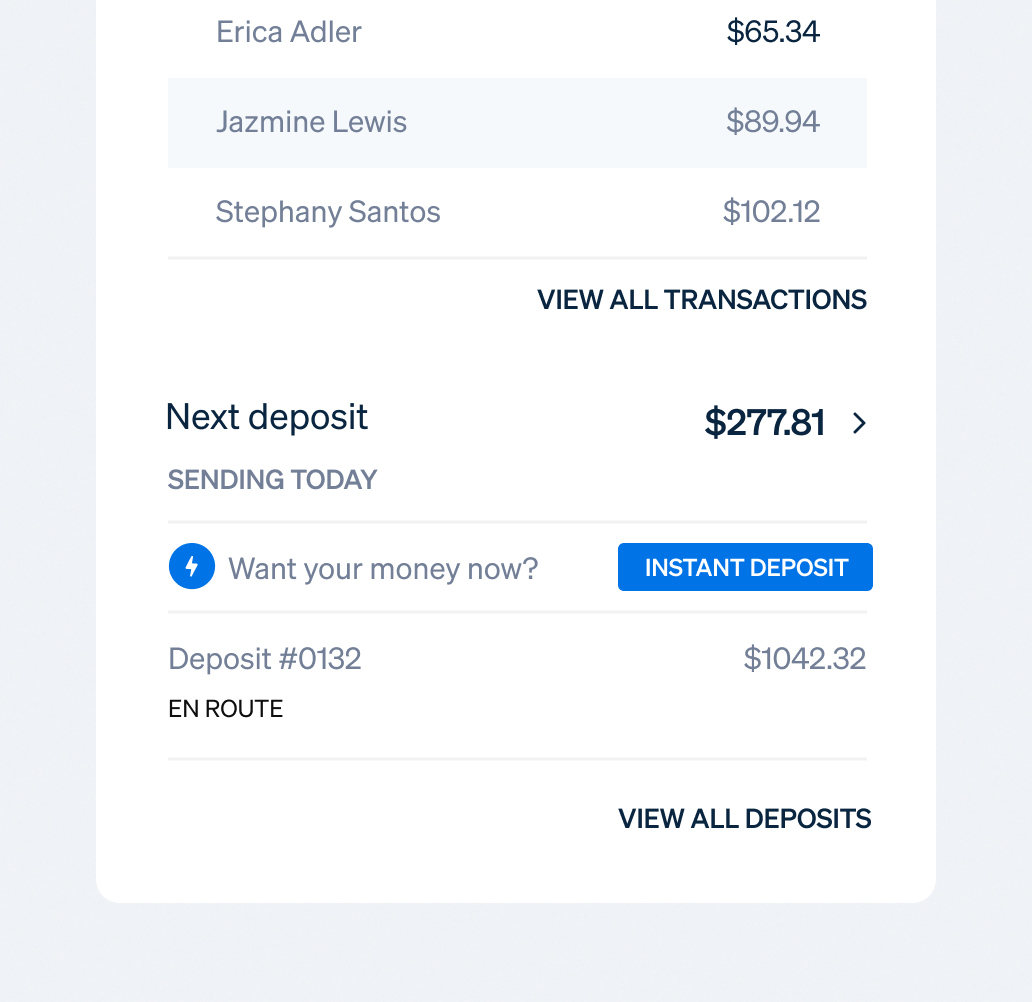
Task: Select the Stephany Santos transaction name
Action: 328,212
